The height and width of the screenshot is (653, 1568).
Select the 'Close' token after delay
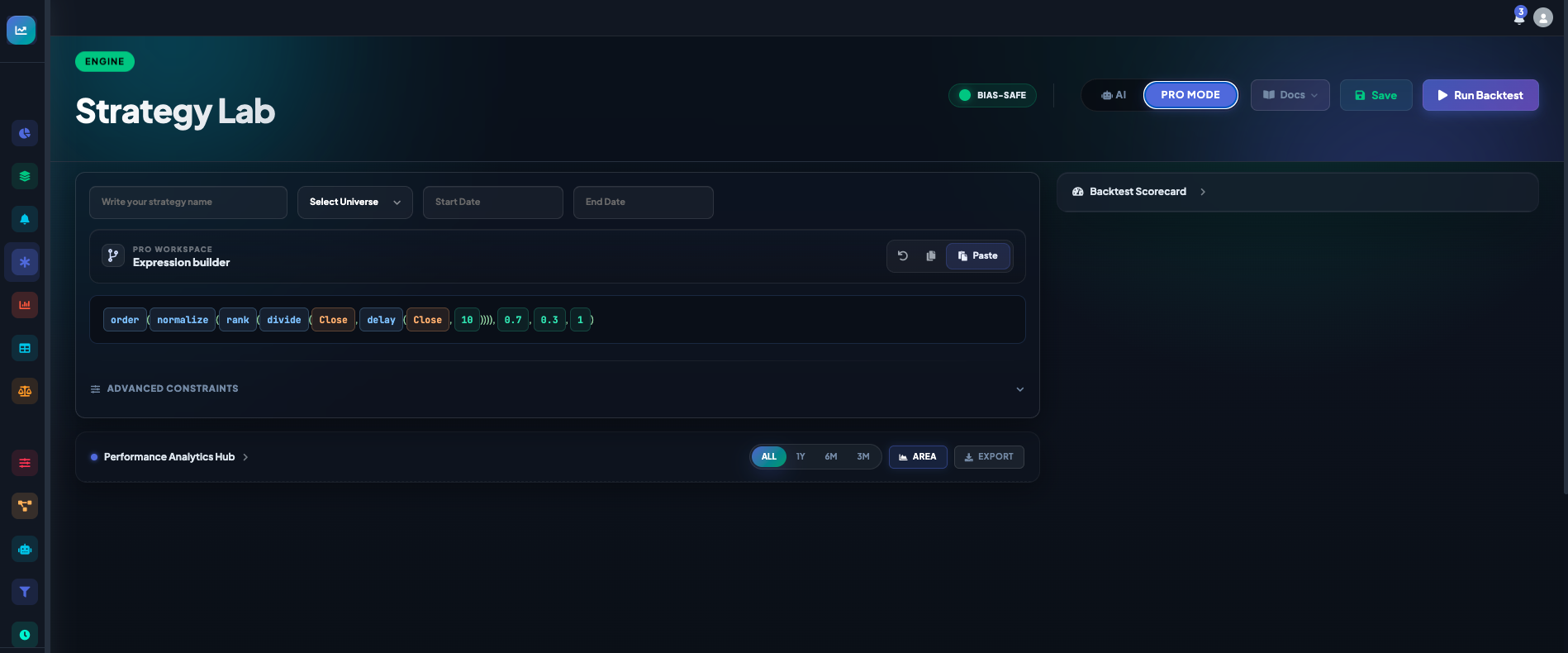428,320
